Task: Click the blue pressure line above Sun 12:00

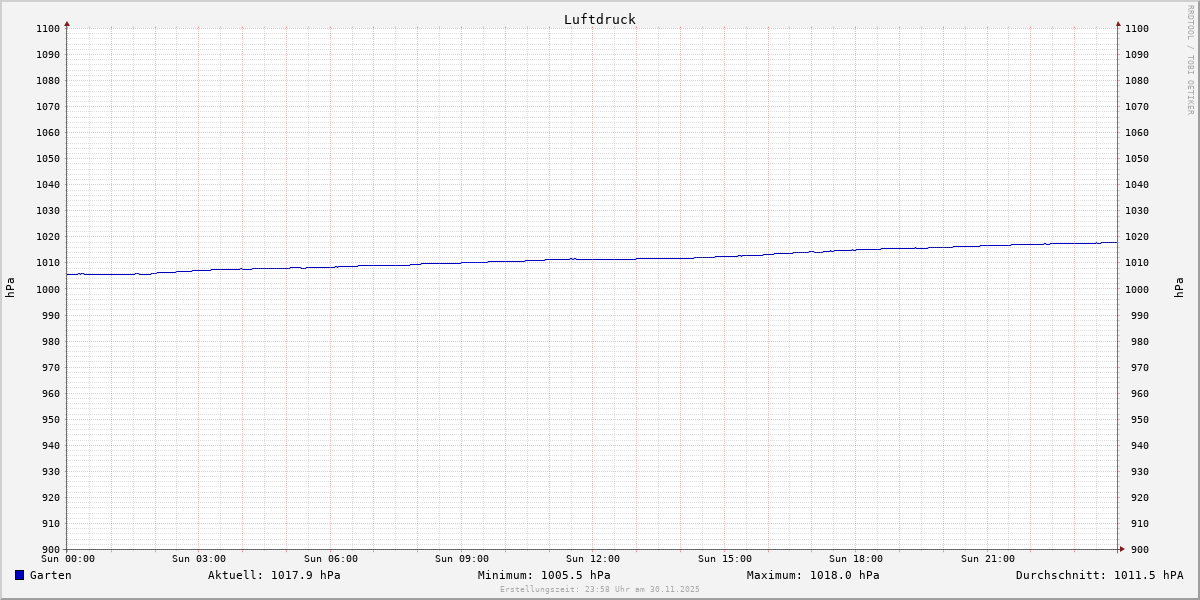Action: point(593,259)
